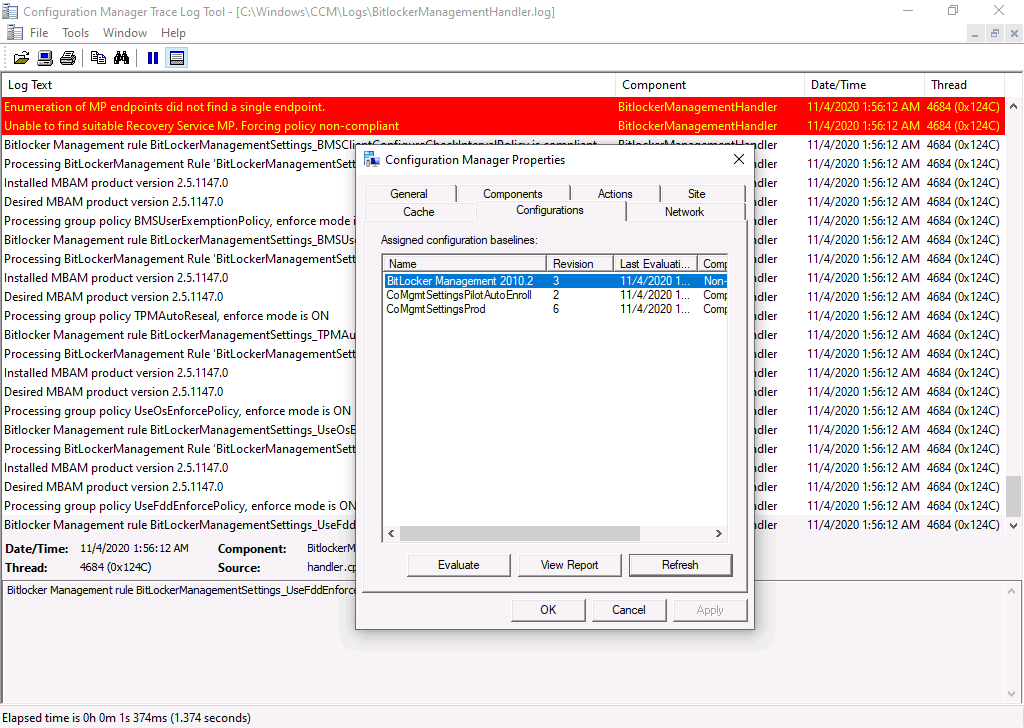Select 'Processing group policy UseFddEnforcePolicy' line

coord(180,506)
